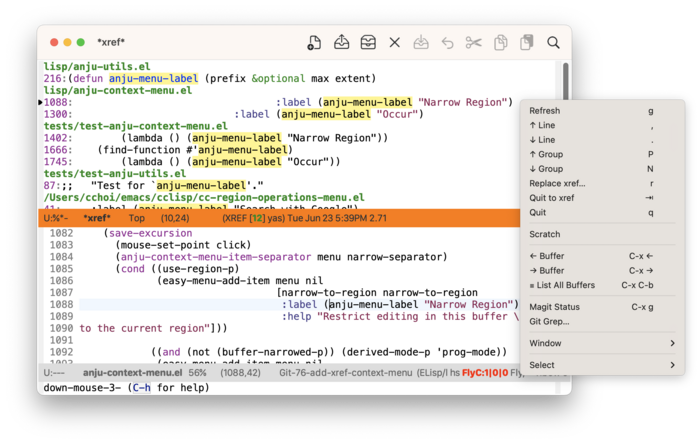This screenshot has width=700, height=444.
Task: Click the C-h help key in minibuffer
Action: coord(142,388)
